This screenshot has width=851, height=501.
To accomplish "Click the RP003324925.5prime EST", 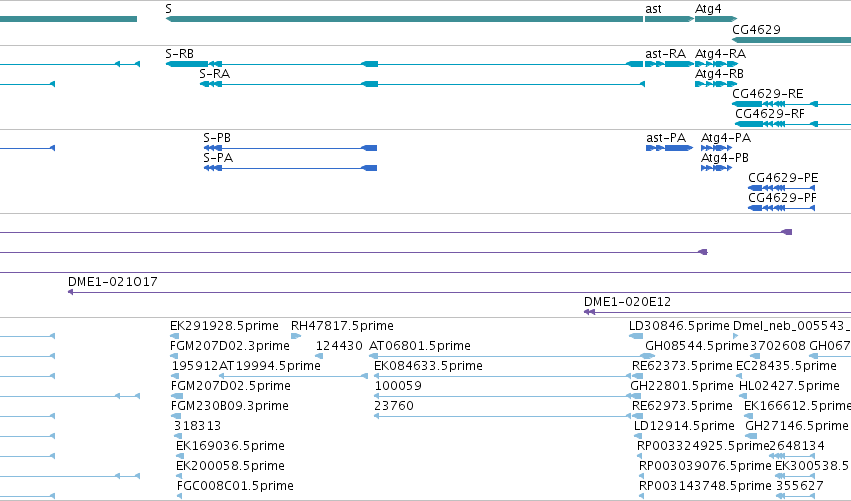I will [x=640, y=456].
